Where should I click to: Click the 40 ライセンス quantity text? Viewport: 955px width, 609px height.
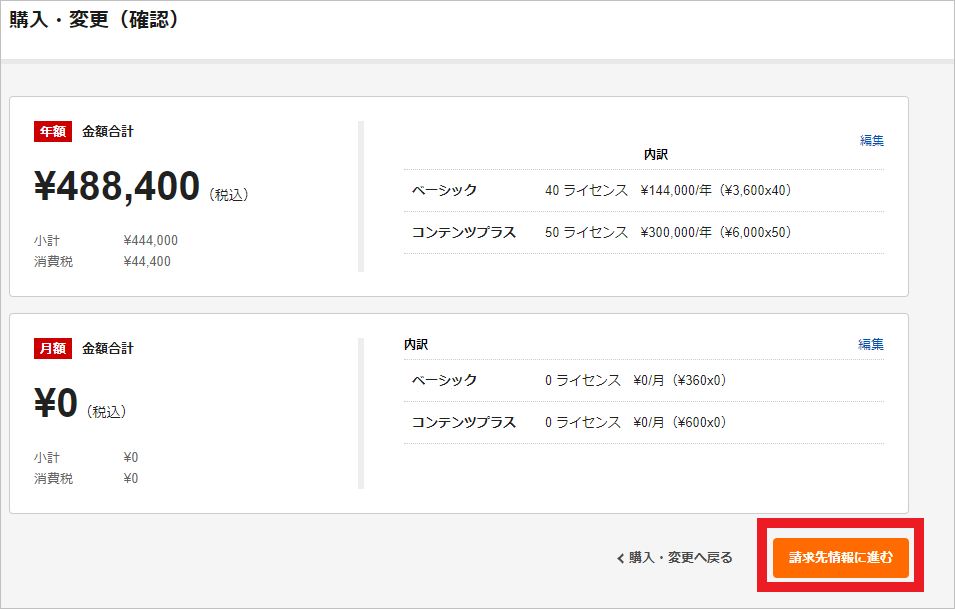coord(586,190)
